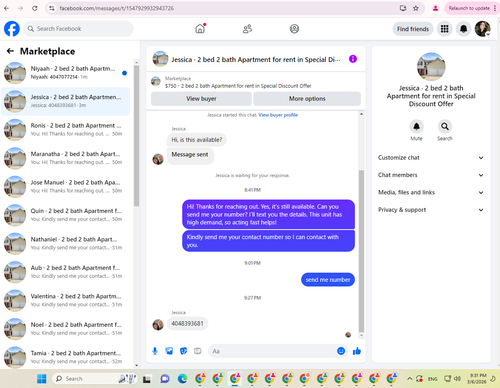The height and width of the screenshot is (388, 500).
Task: Click the Facebook logo
Action: pyautogui.click(x=12, y=29)
